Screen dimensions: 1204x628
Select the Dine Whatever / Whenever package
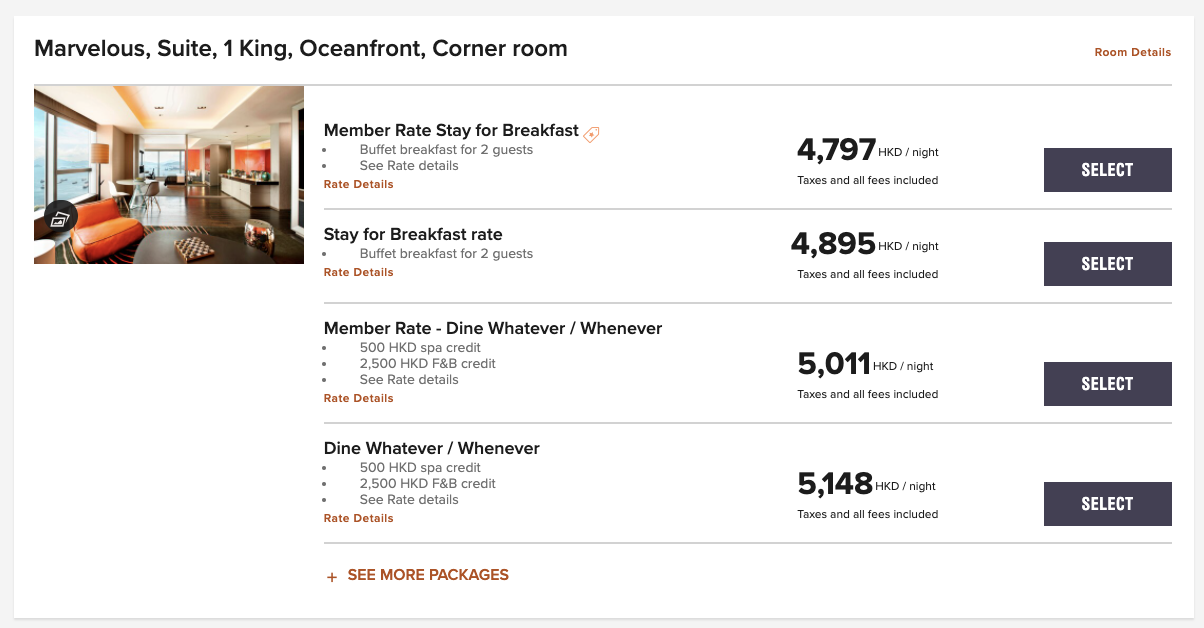[1107, 504]
